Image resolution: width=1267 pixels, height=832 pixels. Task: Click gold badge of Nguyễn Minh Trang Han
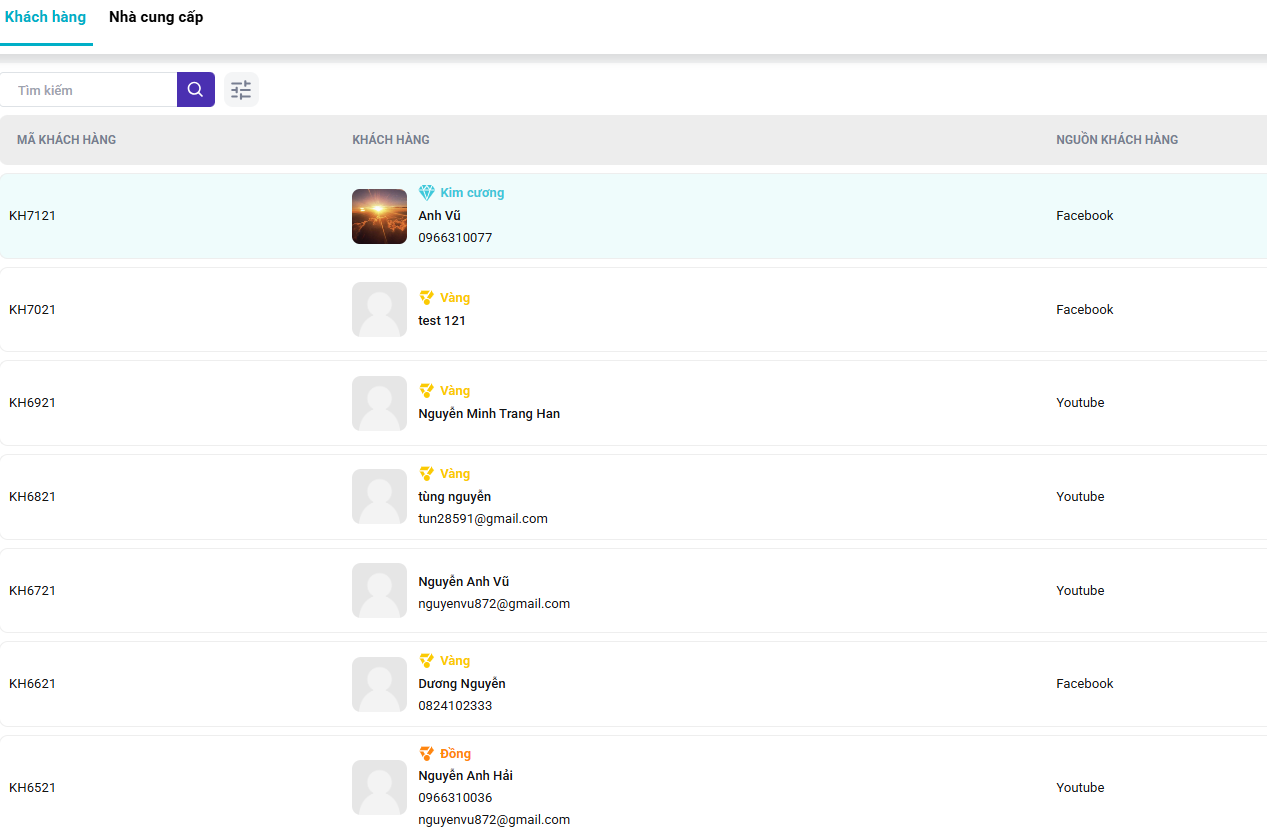point(427,391)
